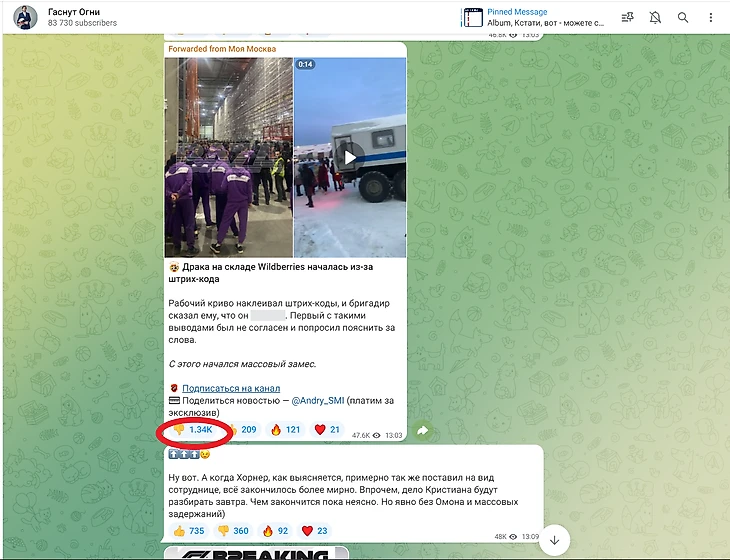Toggle the 360 thumbs-down reaction
This screenshot has width=730, height=560.
coord(234,531)
